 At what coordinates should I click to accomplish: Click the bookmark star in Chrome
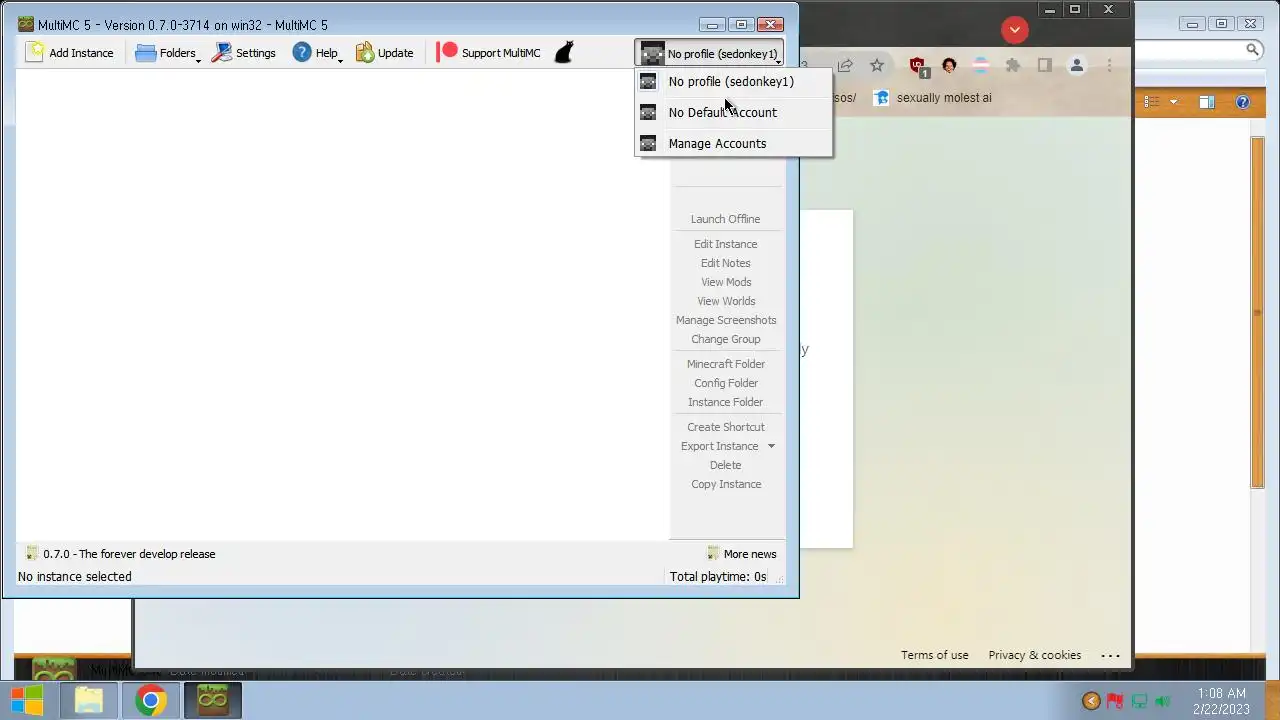tap(877, 66)
